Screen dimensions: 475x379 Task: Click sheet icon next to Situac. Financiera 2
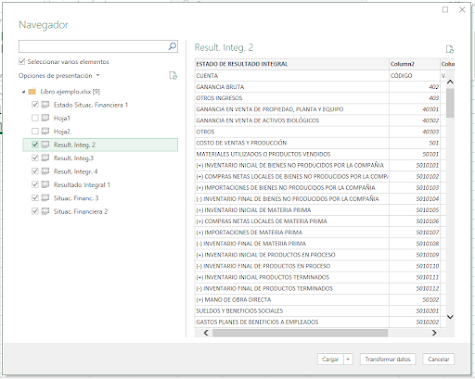tap(45, 211)
